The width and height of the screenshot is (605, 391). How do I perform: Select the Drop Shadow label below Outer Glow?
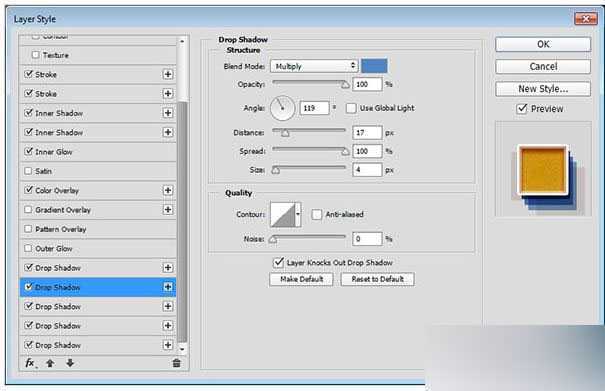click(x=58, y=268)
